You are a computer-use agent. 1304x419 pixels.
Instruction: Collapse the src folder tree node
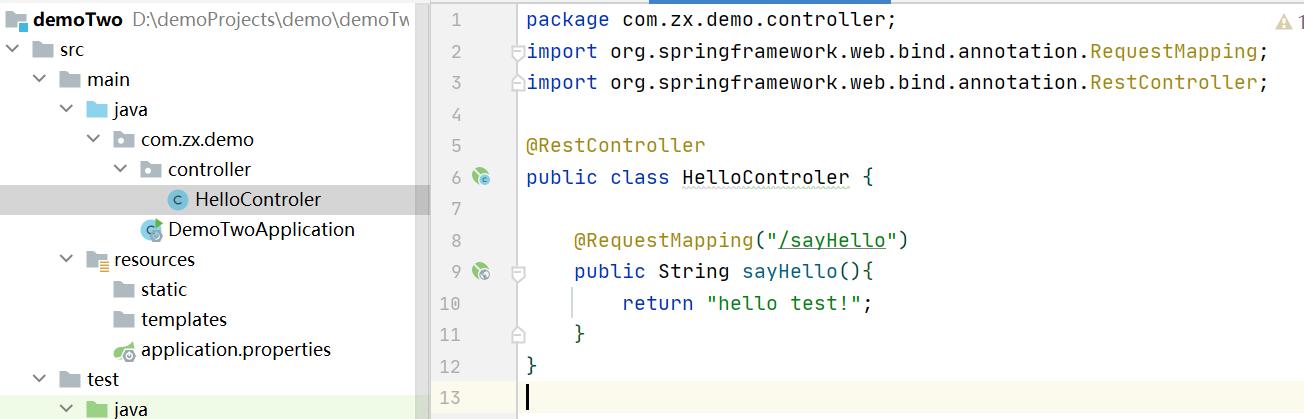[x=13, y=50]
